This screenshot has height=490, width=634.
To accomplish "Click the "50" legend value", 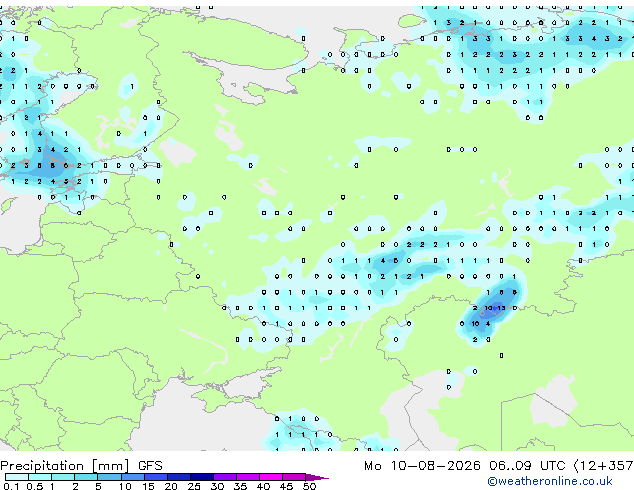I will tap(310, 486).
